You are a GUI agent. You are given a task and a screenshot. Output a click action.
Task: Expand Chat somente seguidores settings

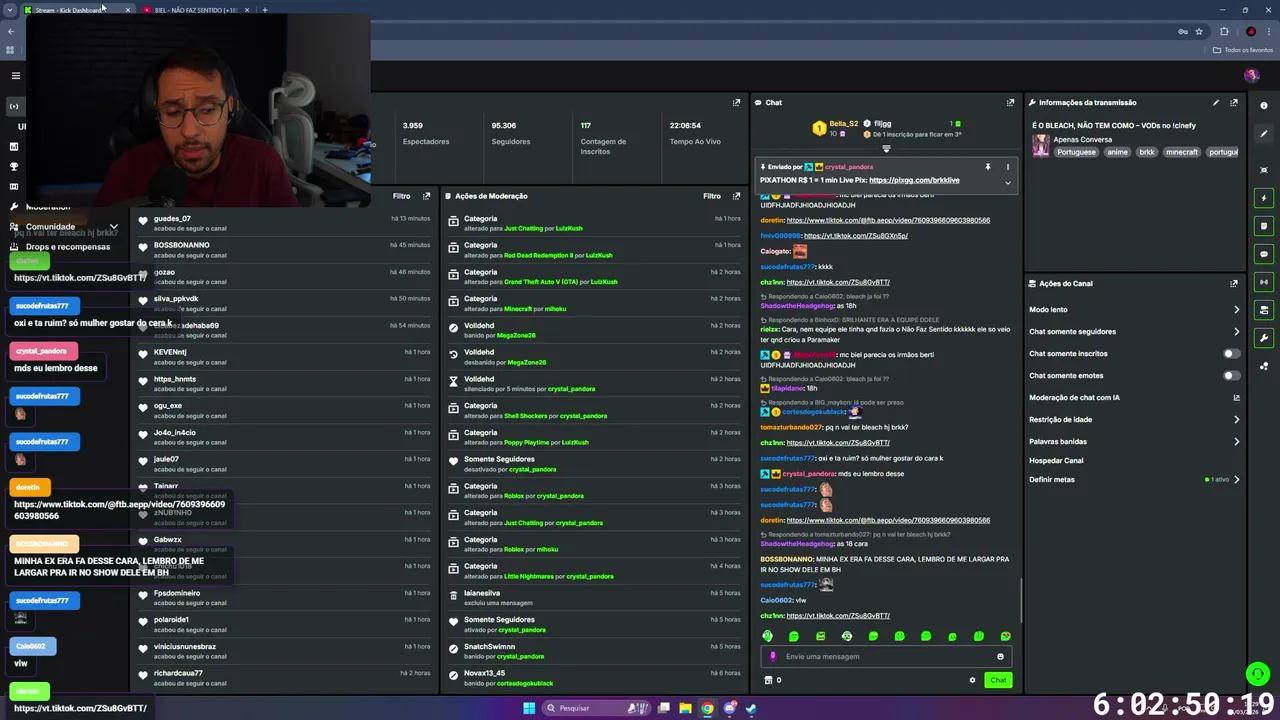(x=1236, y=331)
